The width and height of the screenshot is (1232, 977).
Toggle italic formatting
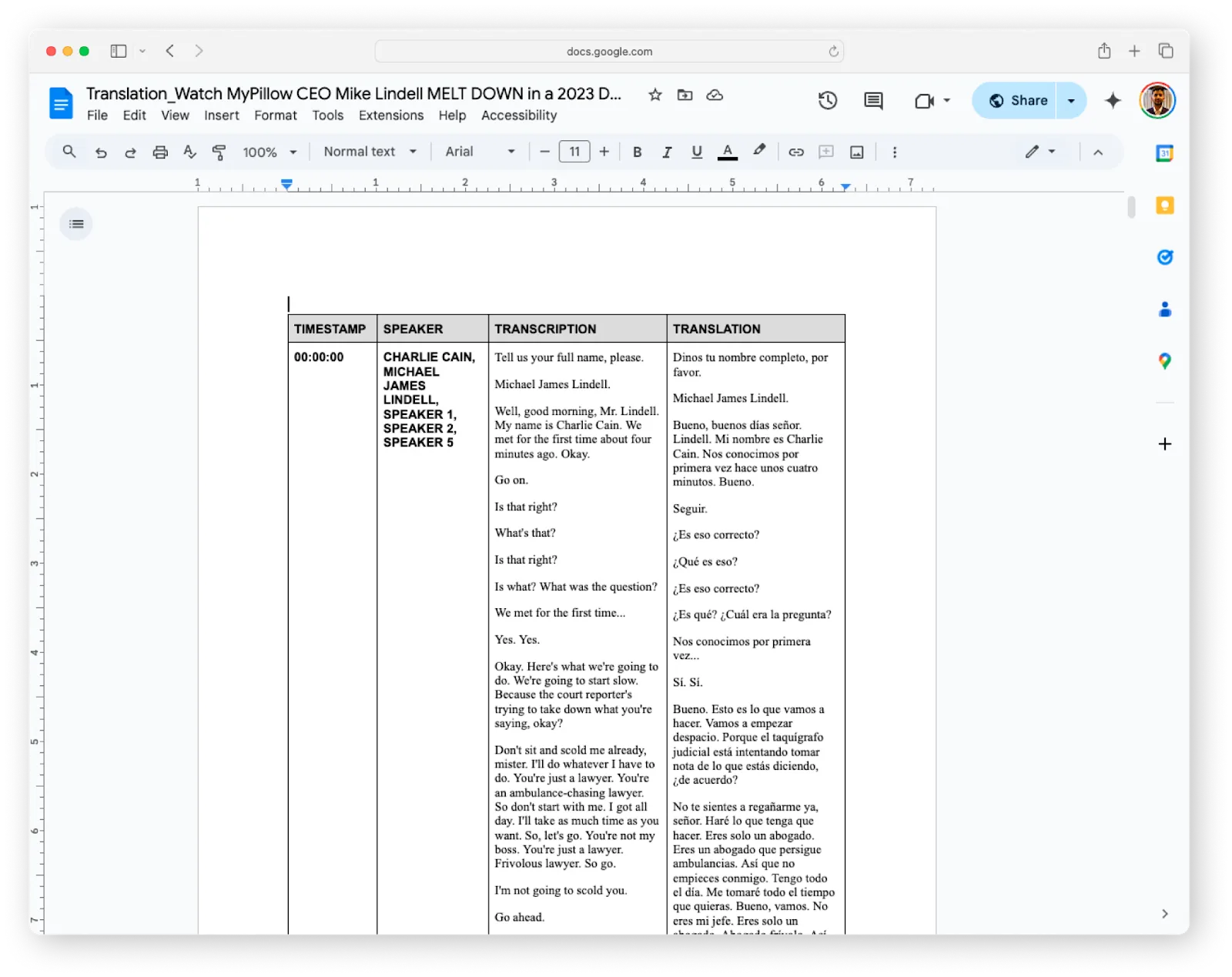667,152
